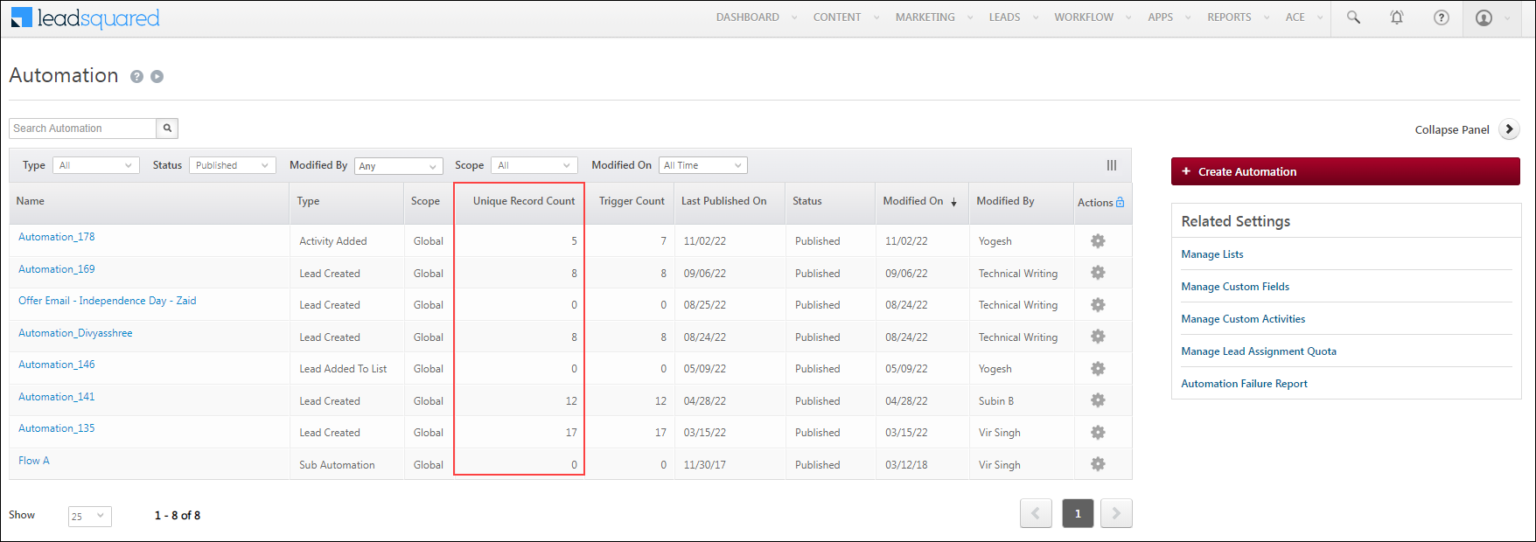Open the notifications bell icon
Viewport: 1536px width, 542px height.
pos(1397,18)
